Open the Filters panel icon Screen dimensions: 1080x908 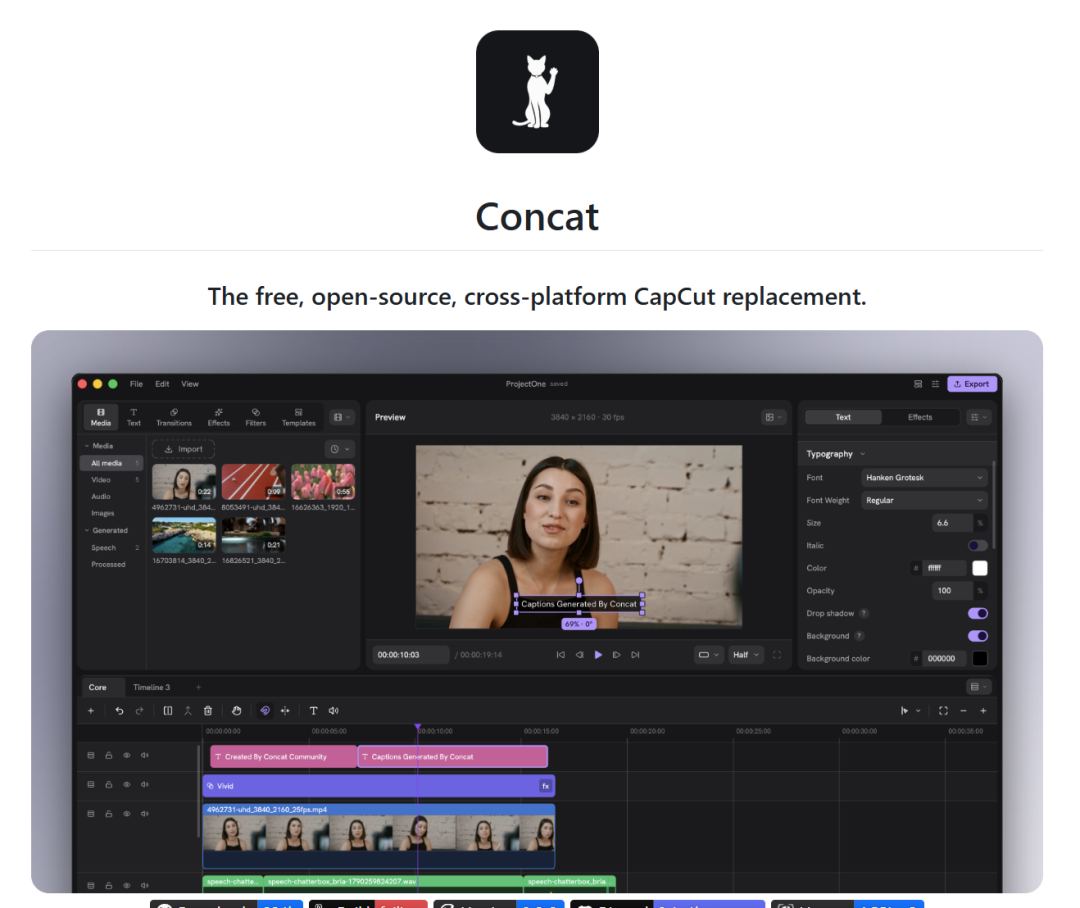click(256, 417)
